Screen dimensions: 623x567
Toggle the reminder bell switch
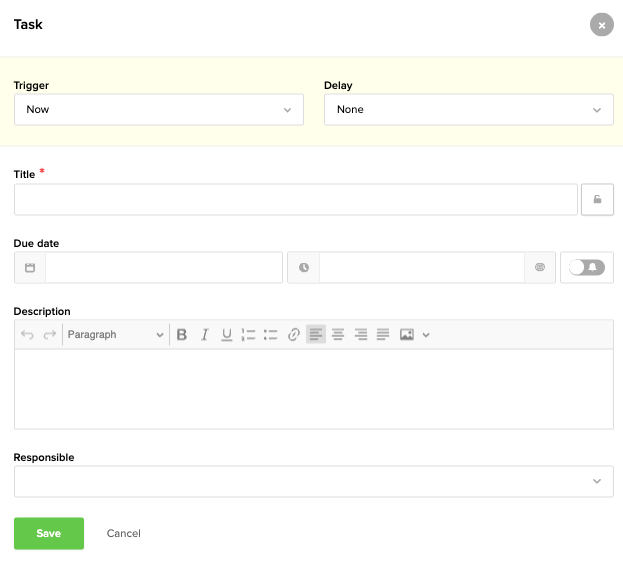tap(587, 268)
